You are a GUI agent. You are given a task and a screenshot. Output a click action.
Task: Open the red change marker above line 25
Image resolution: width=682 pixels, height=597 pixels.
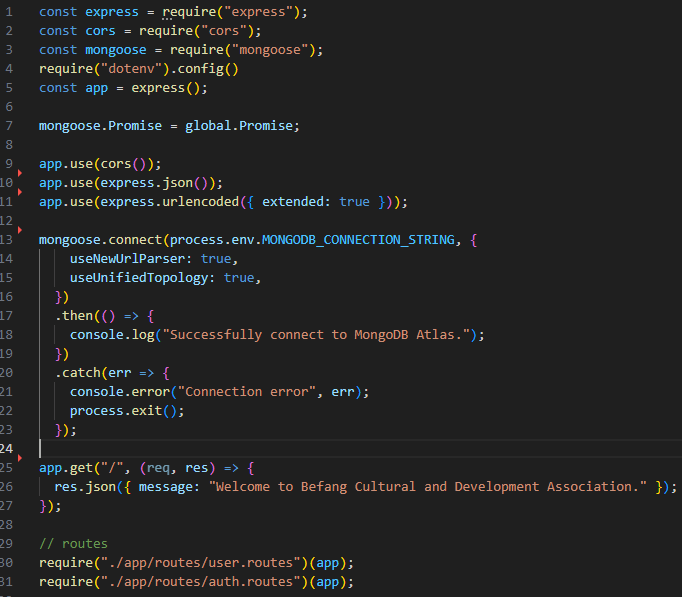[20, 458]
